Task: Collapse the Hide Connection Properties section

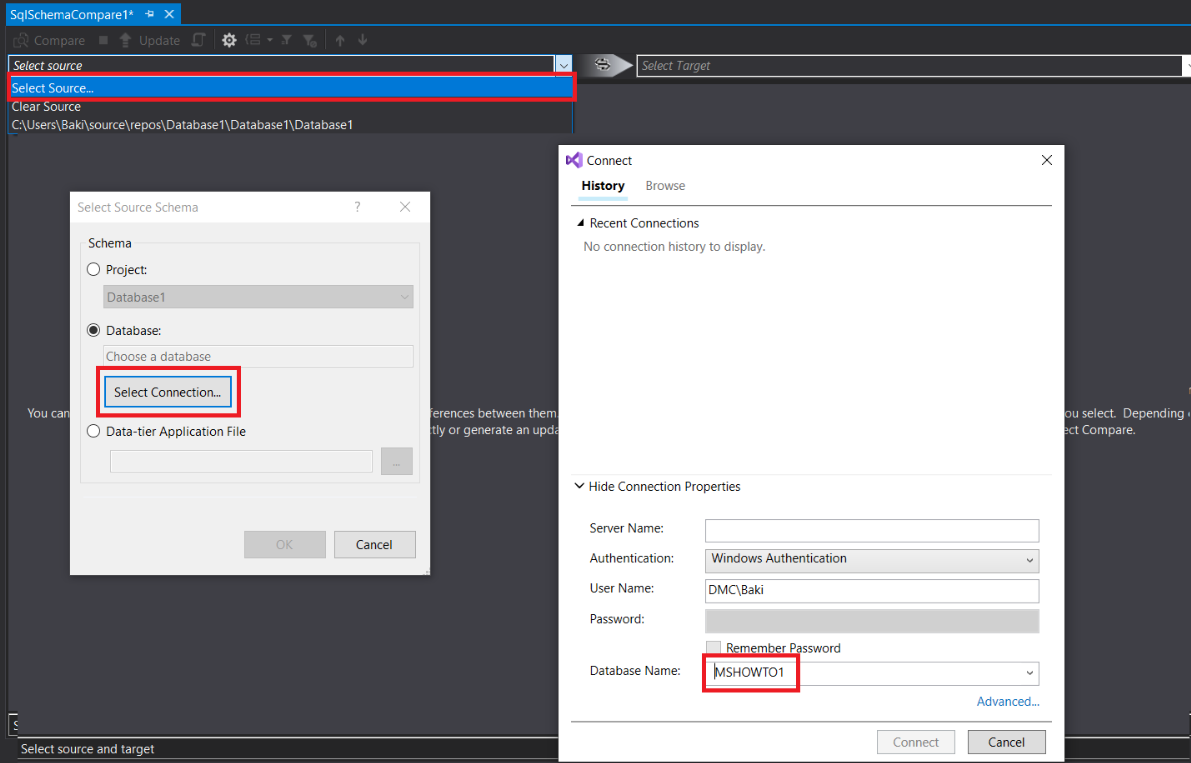Action: [x=579, y=487]
